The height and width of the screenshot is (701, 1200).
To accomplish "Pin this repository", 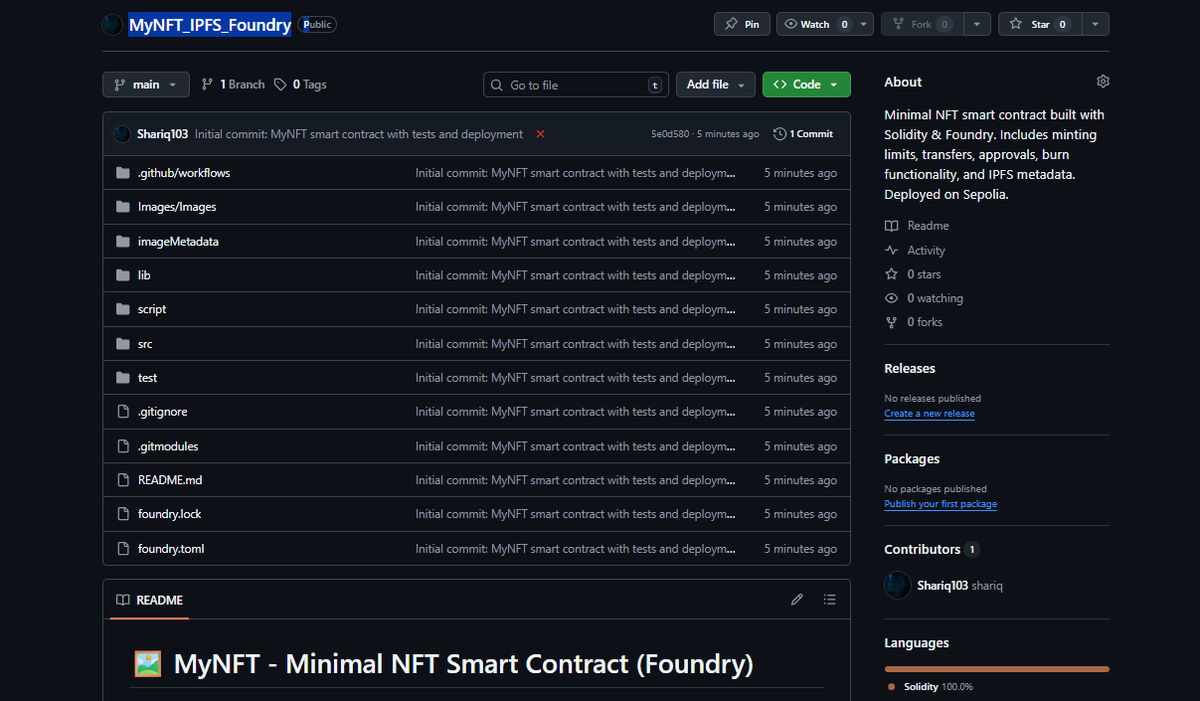I will pos(742,24).
